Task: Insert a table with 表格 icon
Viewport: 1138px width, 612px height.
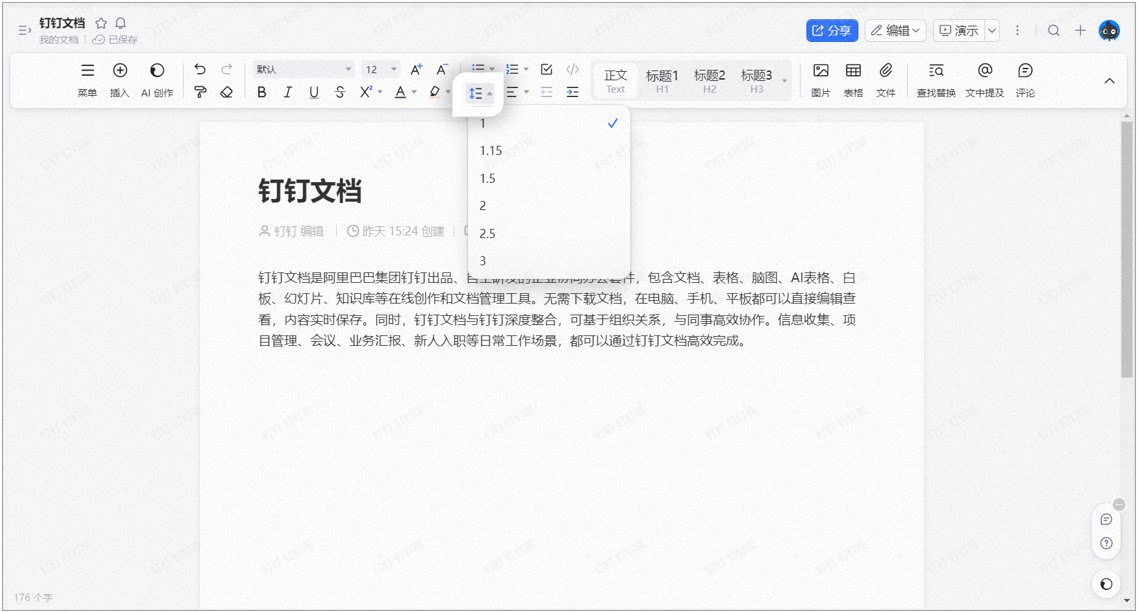Action: click(854, 80)
